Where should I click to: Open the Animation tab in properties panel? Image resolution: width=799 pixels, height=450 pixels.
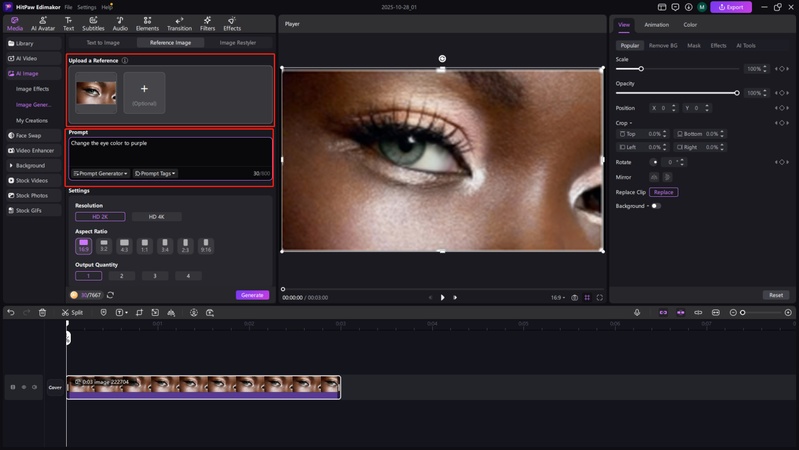[656, 24]
